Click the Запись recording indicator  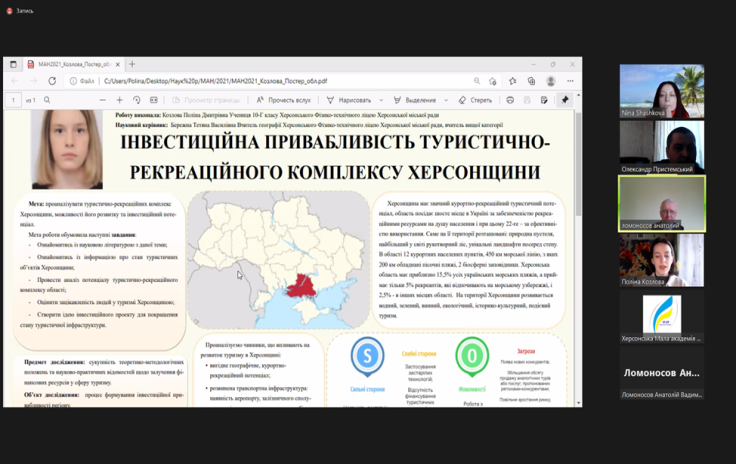(x=20, y=11)
